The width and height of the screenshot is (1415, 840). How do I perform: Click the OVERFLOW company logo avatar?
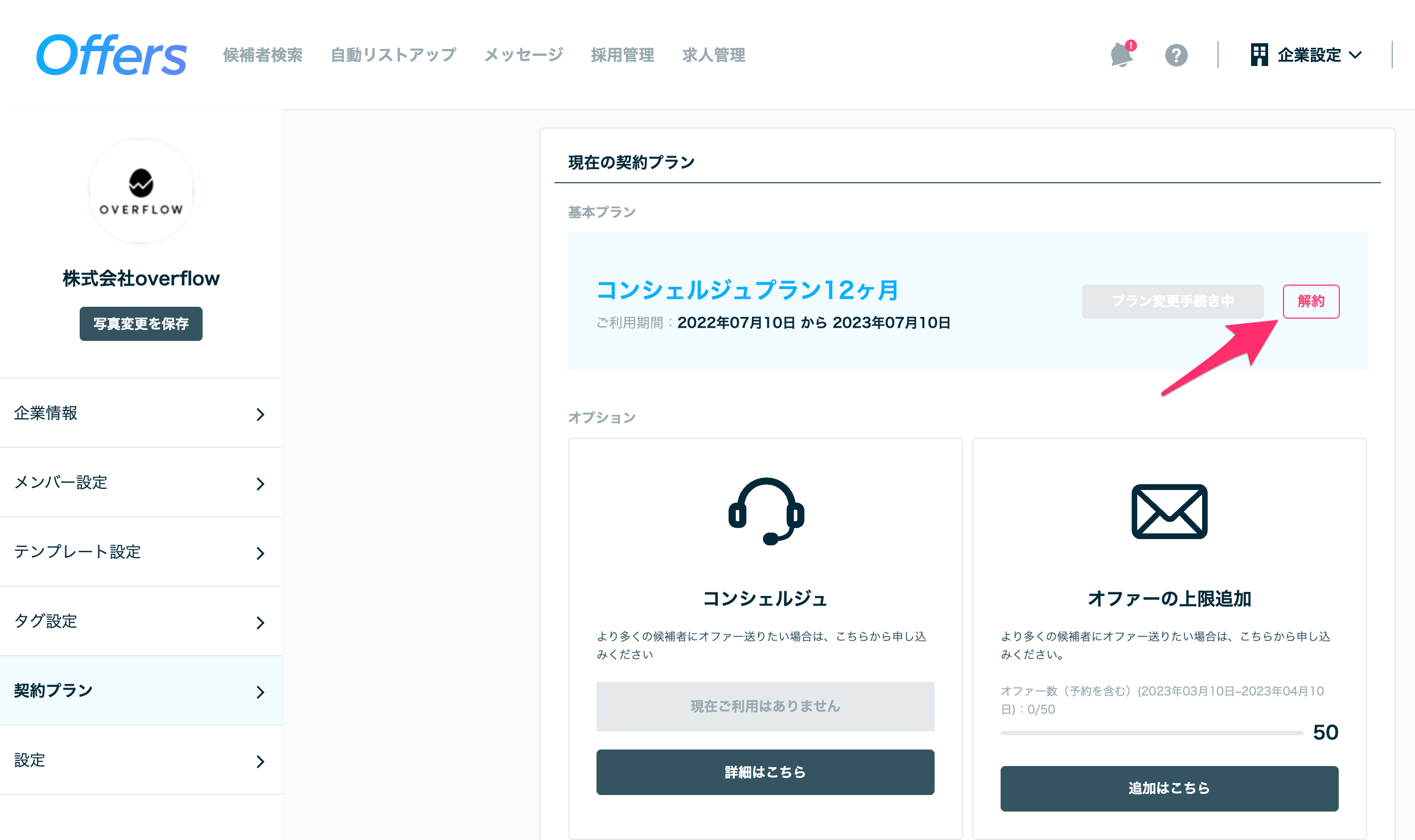(141, 191)
